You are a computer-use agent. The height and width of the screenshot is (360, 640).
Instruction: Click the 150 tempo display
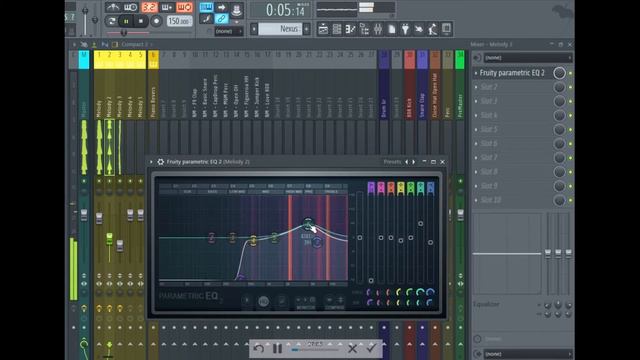[x=179, y=21]
